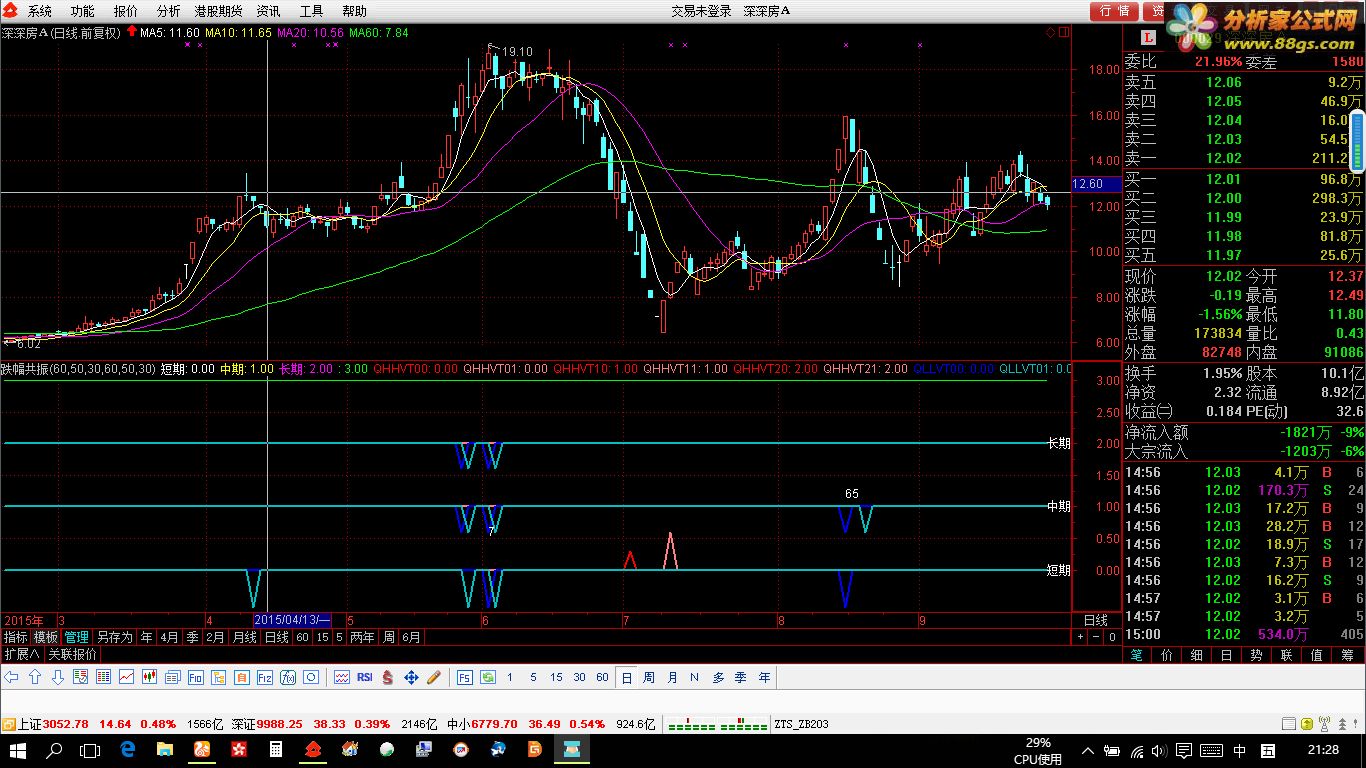Viewport: 1366px width, 768px height.
Task: Click the 筹 tab in right panel
Action: coord(1347,655)
